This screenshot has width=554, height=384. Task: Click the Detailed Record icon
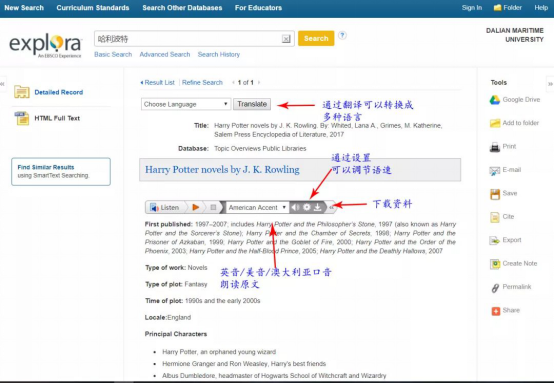[22, 92]
